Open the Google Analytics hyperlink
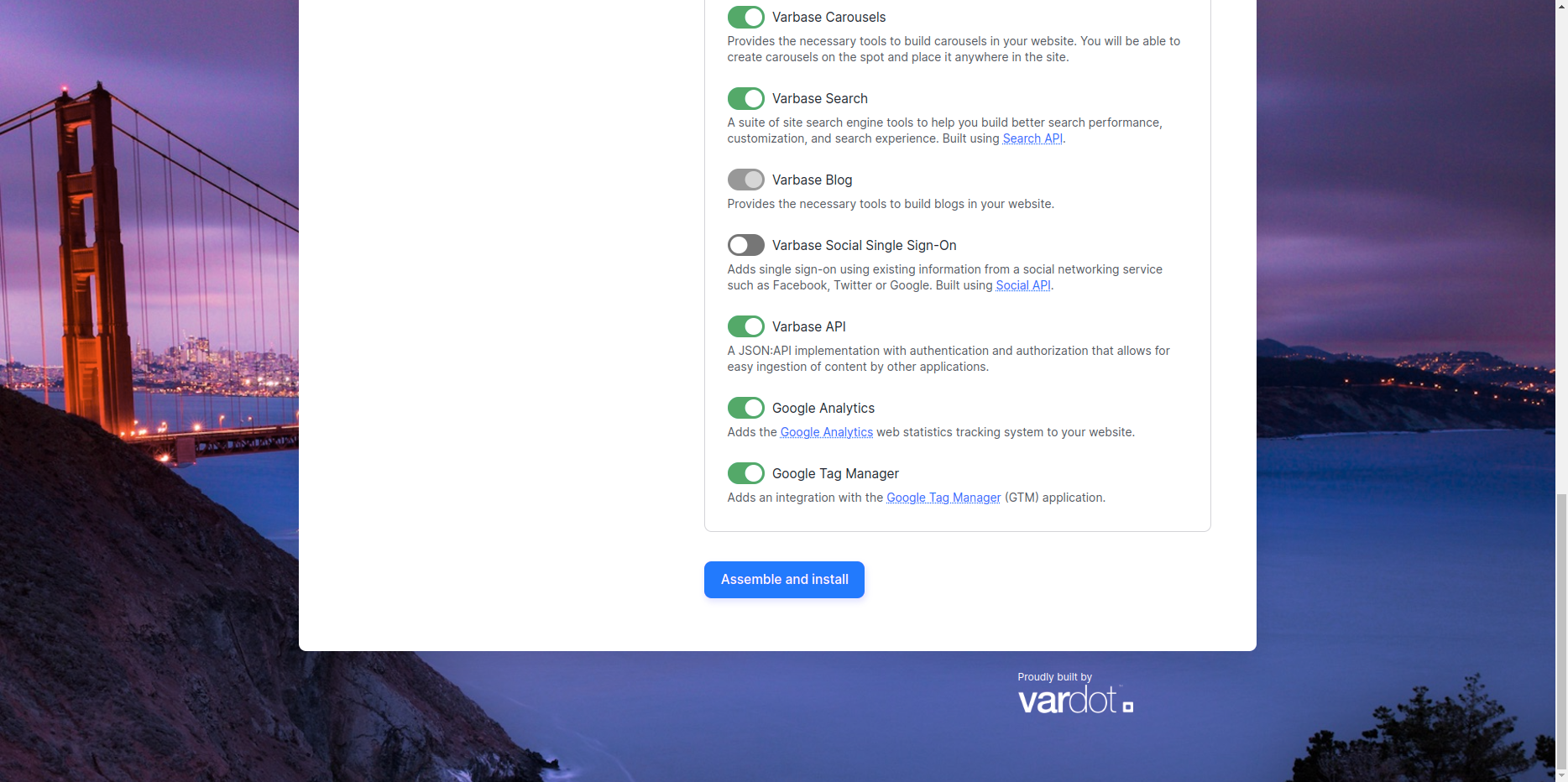This screenshot has width=1568, height=782. [827, 432]
